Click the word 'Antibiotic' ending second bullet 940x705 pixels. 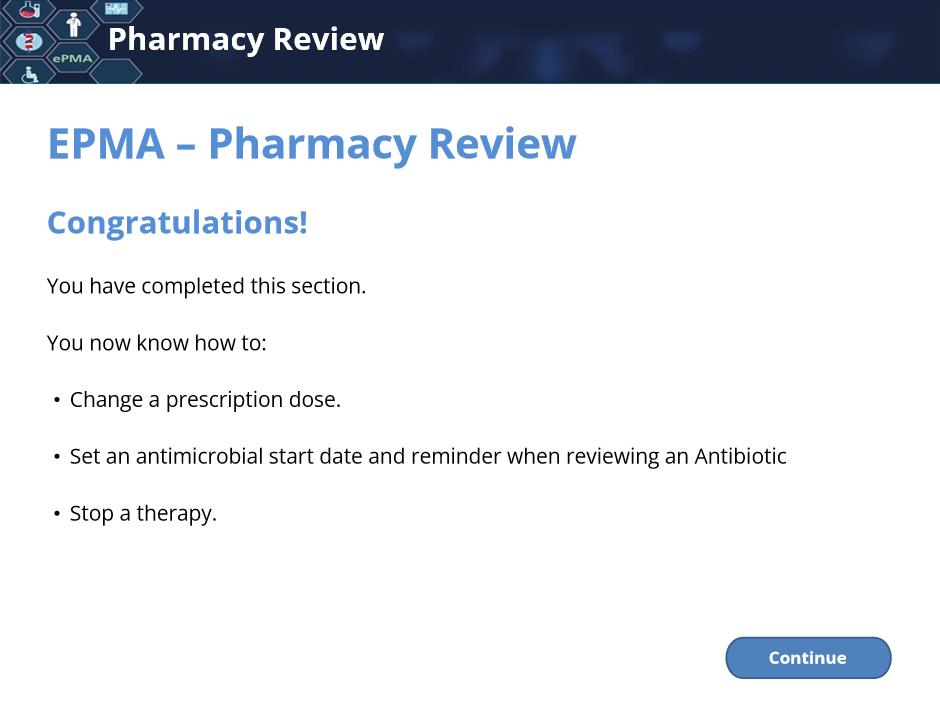(740, 457)
